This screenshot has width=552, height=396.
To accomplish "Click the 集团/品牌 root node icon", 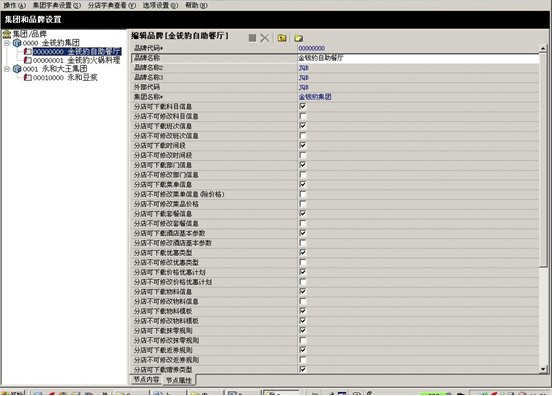I will pyautogui.click(x=7, y=34).
